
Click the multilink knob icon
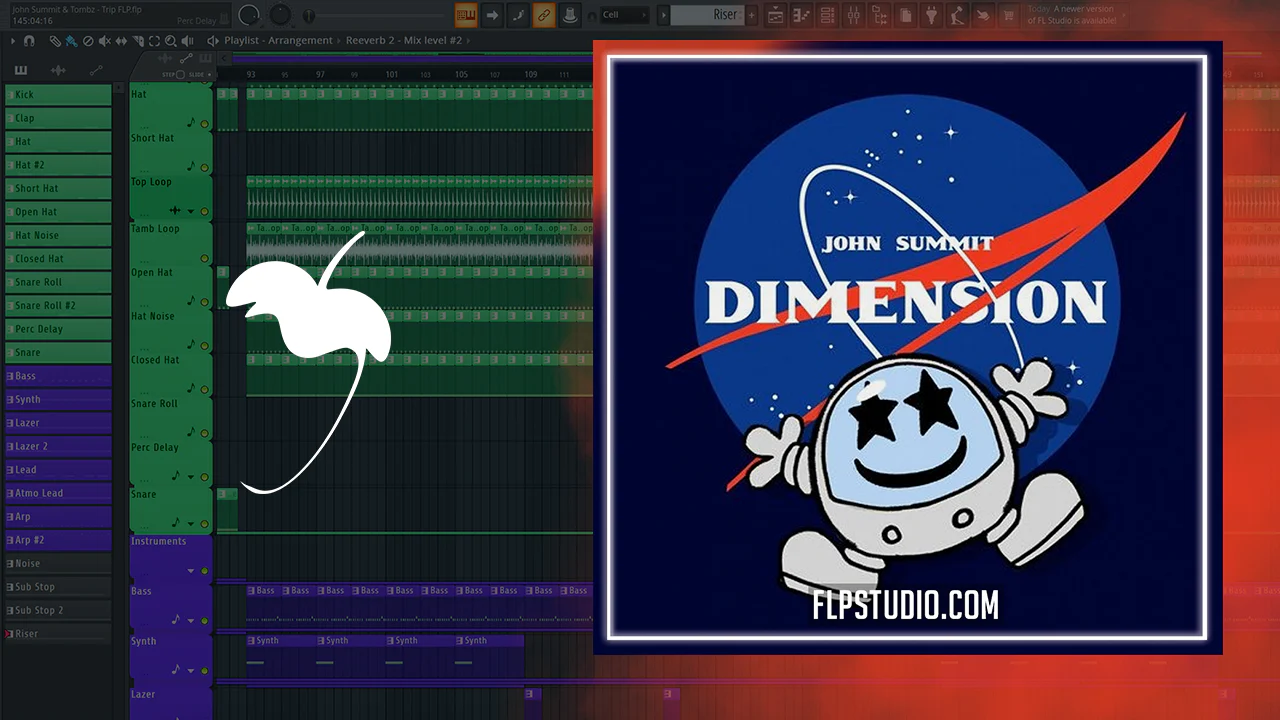point(570,15)
